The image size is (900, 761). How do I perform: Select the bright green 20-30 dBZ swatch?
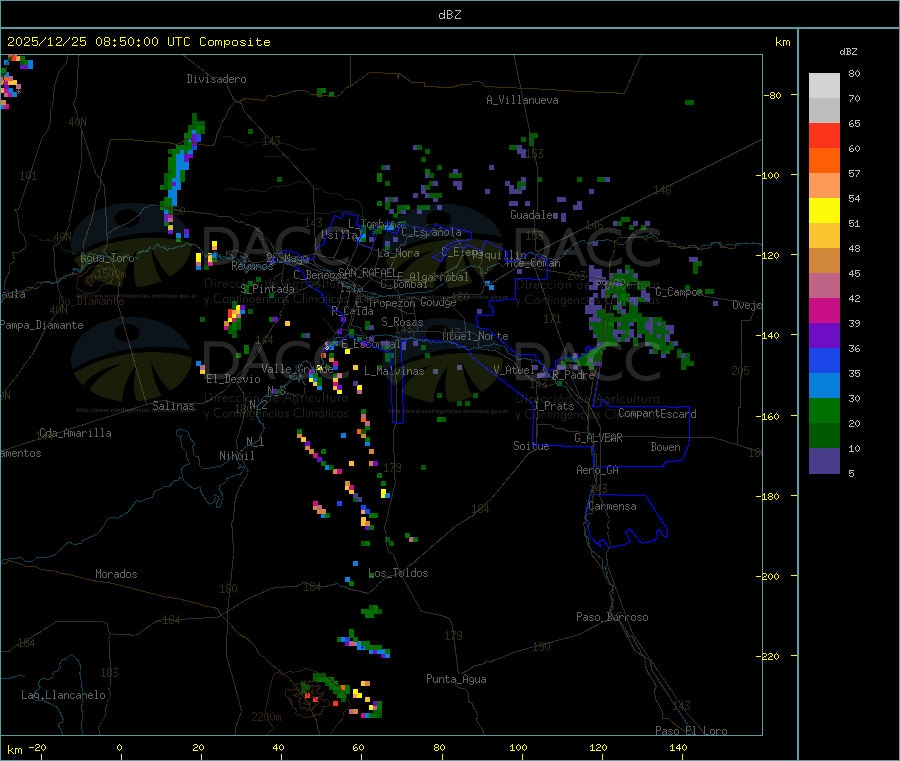(x=824, y=410)
